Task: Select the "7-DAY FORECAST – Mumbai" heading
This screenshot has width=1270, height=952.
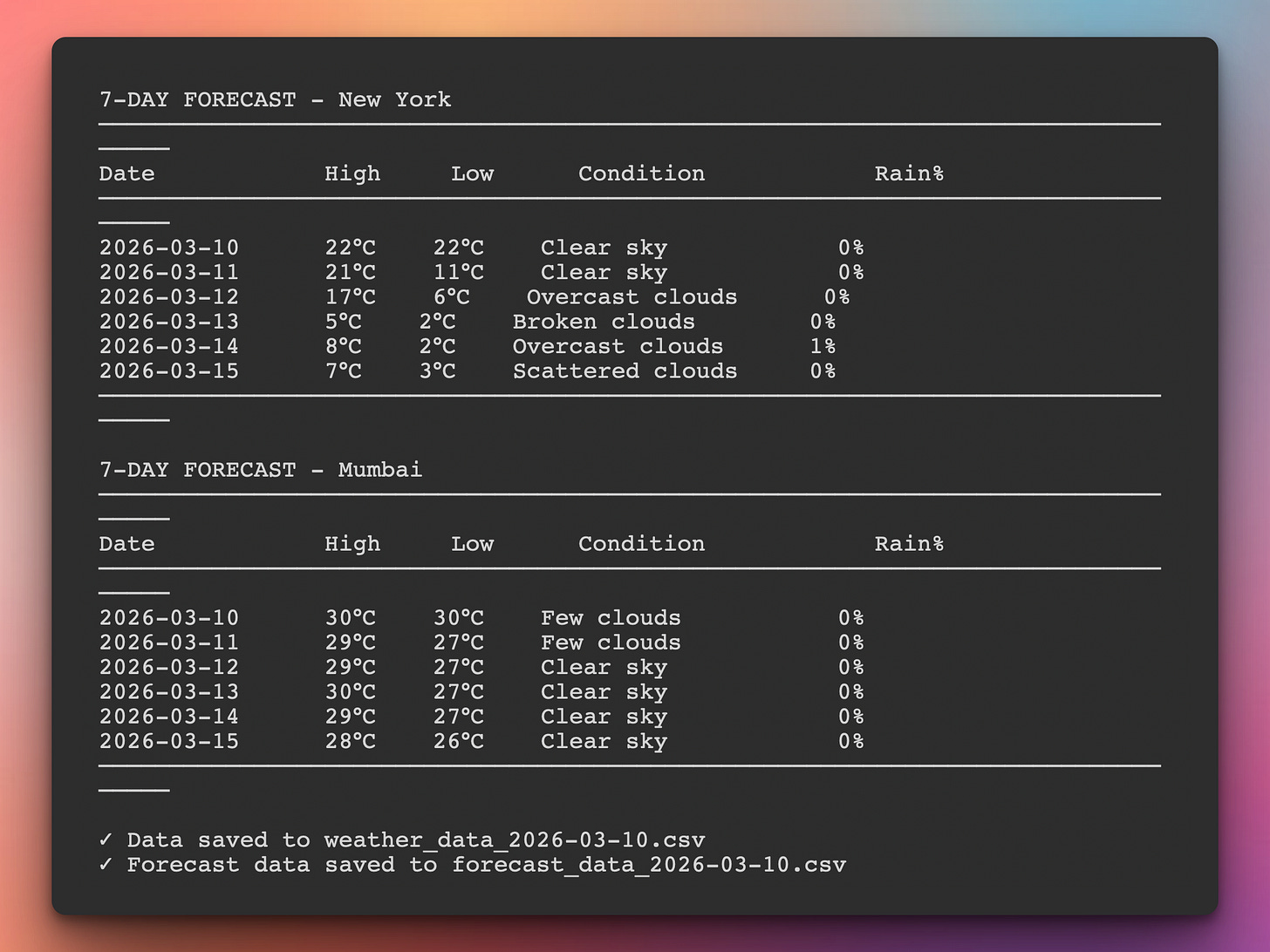Action: point(261,470)
